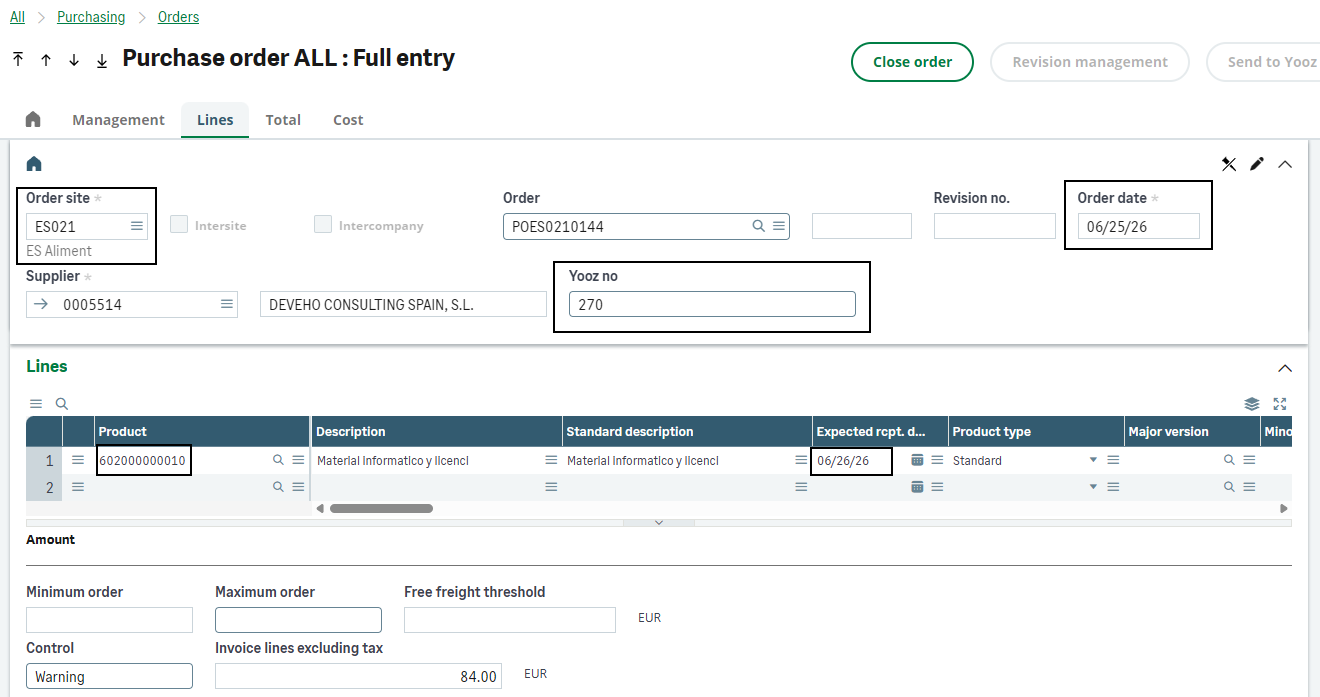This screenshot has height=697, width=1320.
Task: Open the Order site field menu icon
Action: tap(137, 226)
